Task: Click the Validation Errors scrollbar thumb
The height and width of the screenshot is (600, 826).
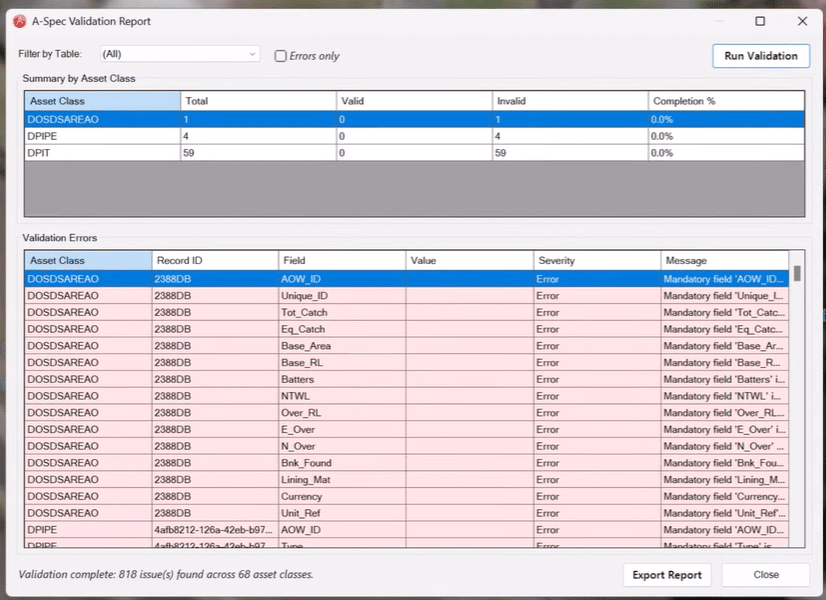Action: pyautogui.click(x=797, y=273)
